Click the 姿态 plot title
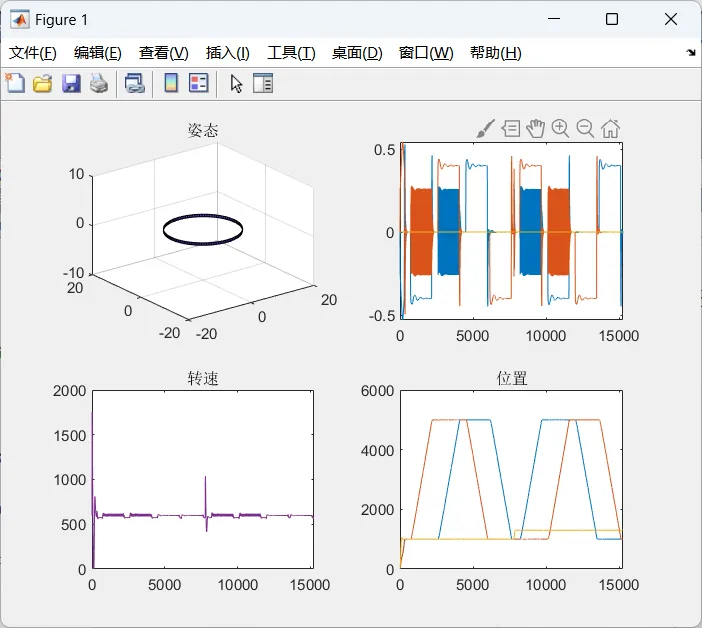Viewport: 702px width, 628px height. coord(203,130)
